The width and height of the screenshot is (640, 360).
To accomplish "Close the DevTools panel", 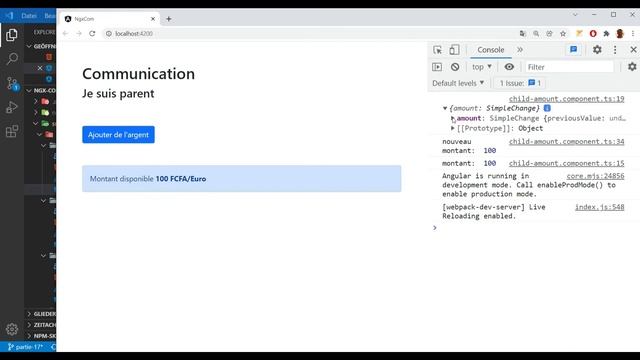I will [x=633, y=50].
